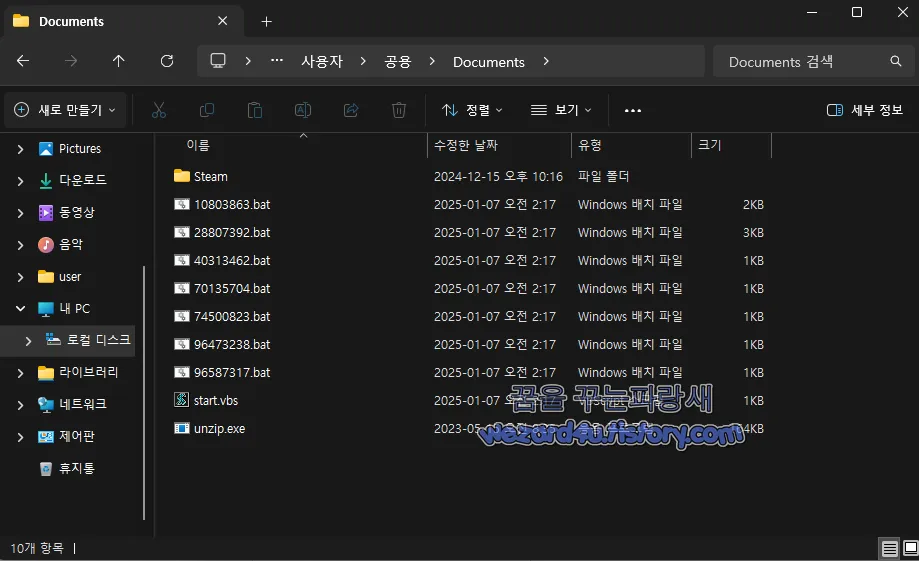Image resolution: width=919 pixels, height=561 pixels.
Task: Click the 10803863.bat file icon
Action: (182, 204)
